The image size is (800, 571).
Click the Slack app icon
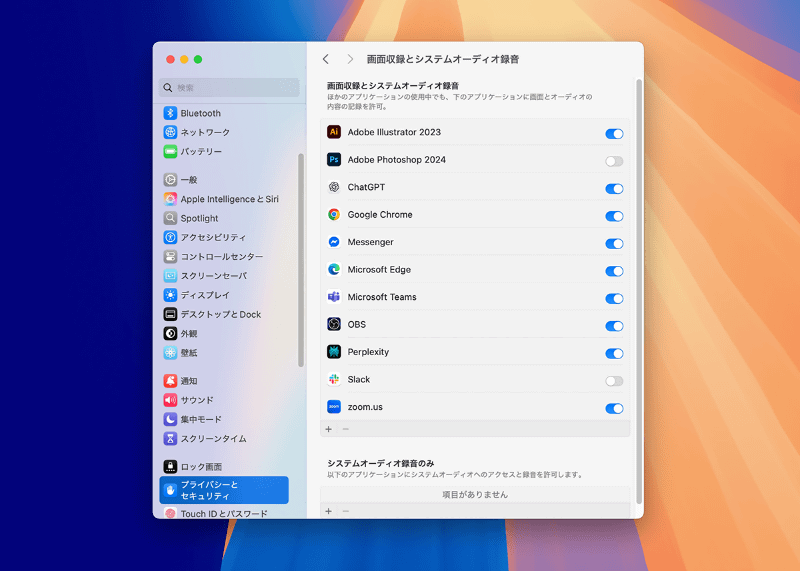pyautogui.click(x=334, y=380)
